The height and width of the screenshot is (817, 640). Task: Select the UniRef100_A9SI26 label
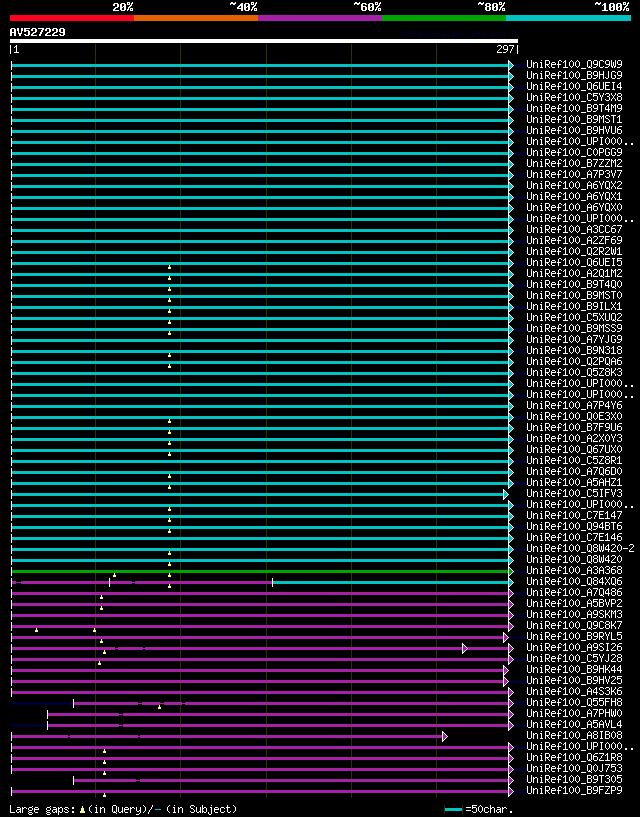coord(574,647)
